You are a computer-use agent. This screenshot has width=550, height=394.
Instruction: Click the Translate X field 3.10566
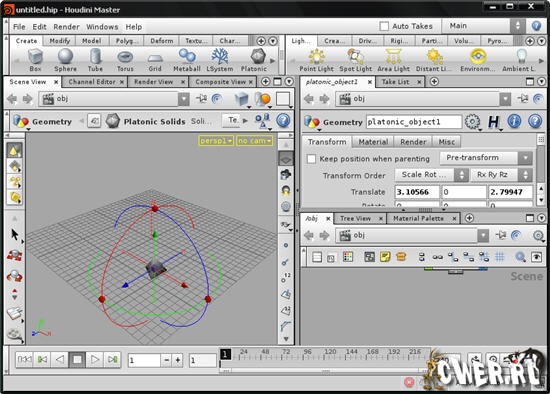(x=417, y=192)
